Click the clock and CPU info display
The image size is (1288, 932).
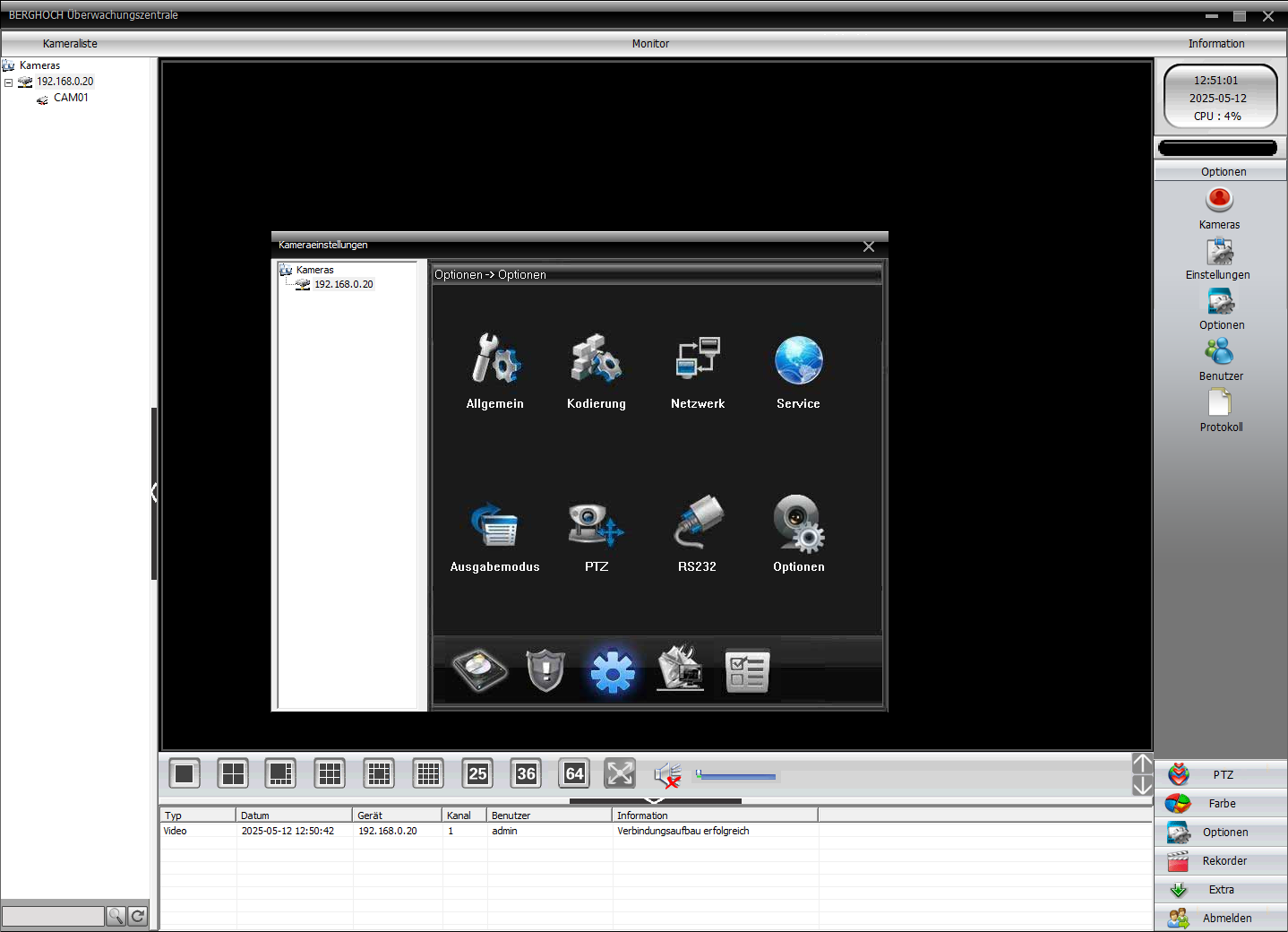(x=1220, y=97)
